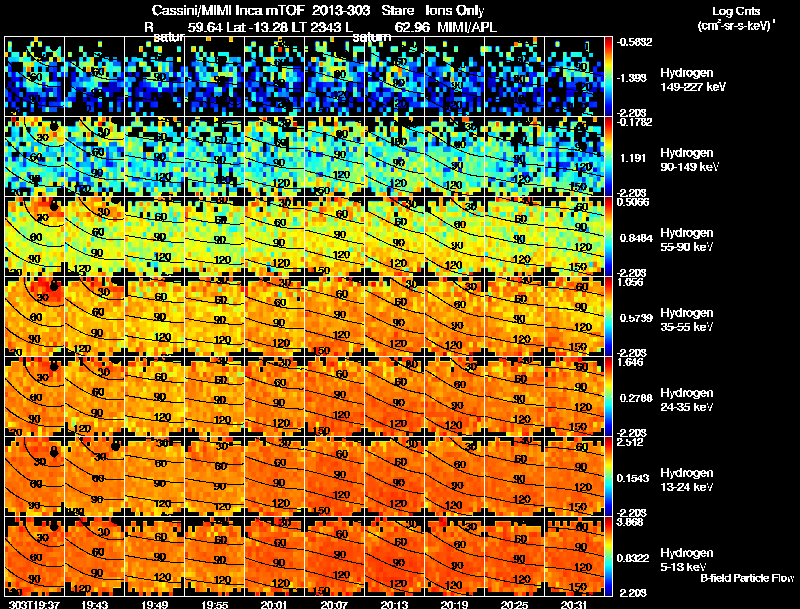
Task: Click the 3.668 color scale value
Action: pyautogui.click(x=630, y=522)
